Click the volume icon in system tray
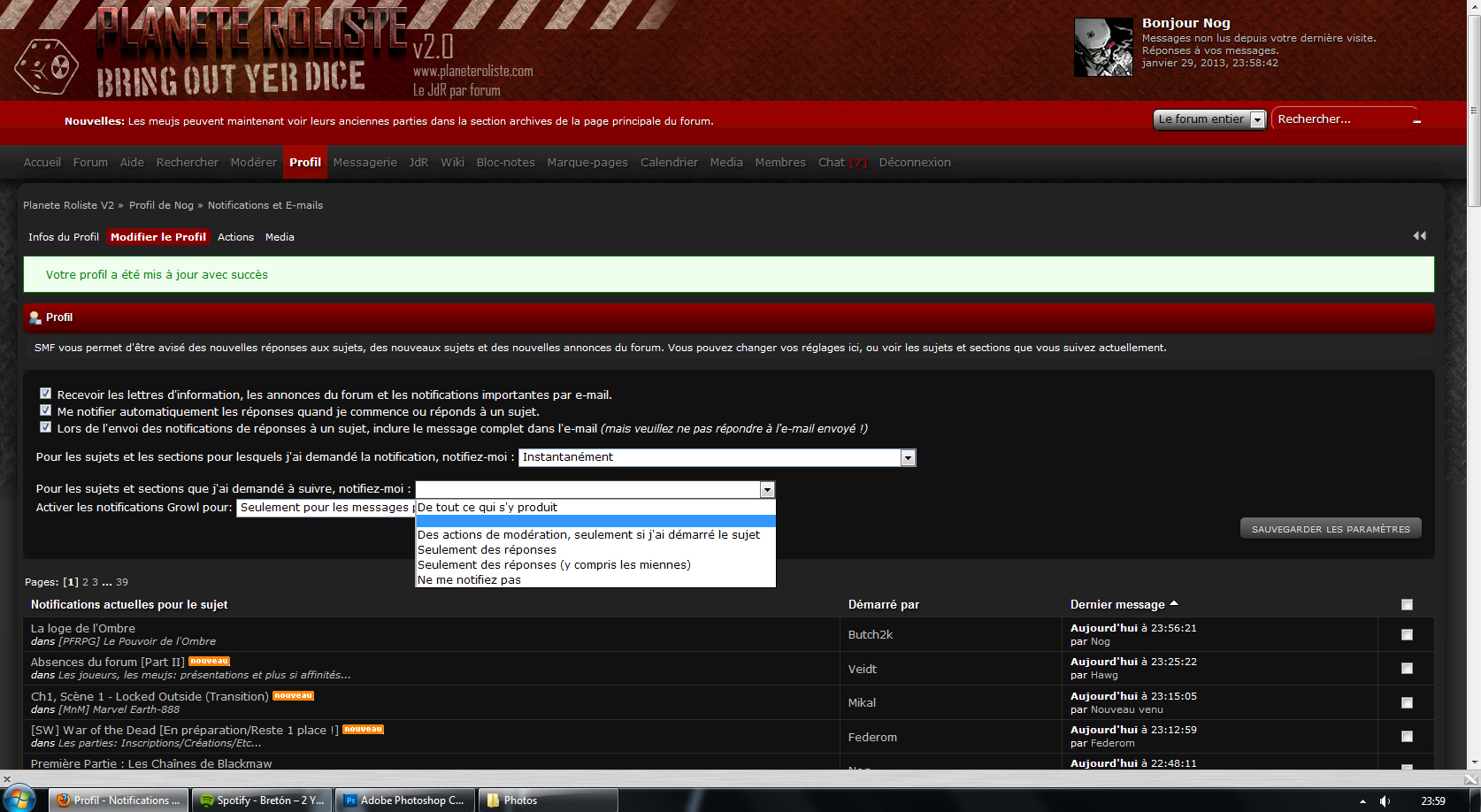 (1385, 801)
